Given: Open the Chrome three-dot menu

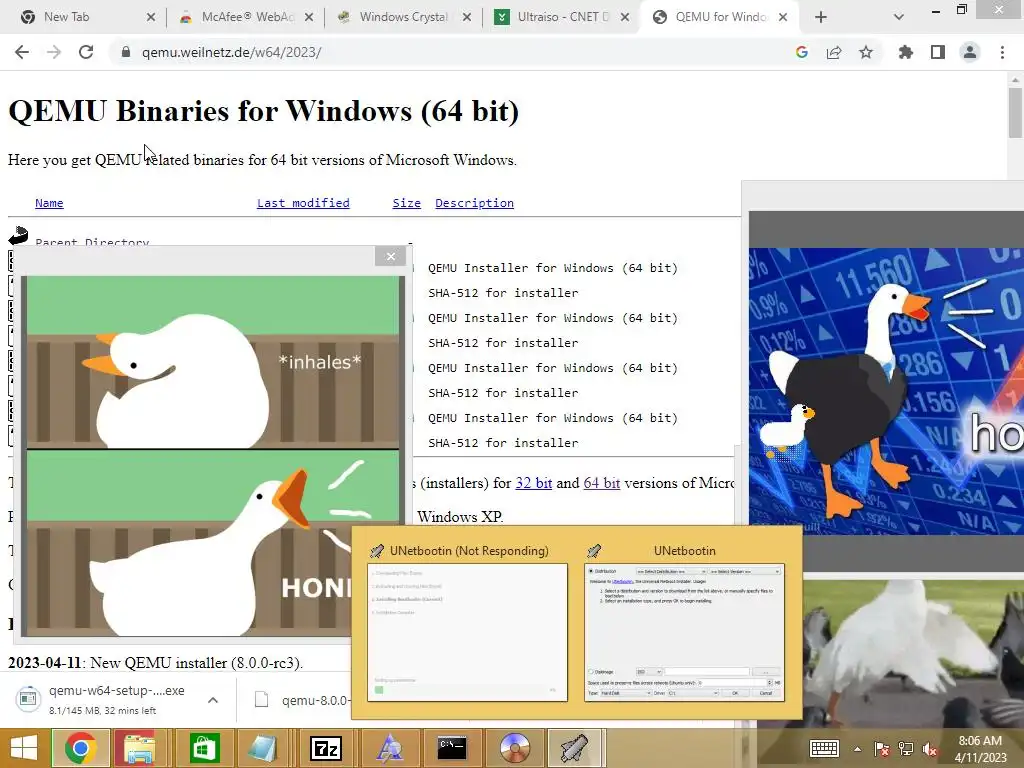Looking at the screenshot, I should point(1002,52).
